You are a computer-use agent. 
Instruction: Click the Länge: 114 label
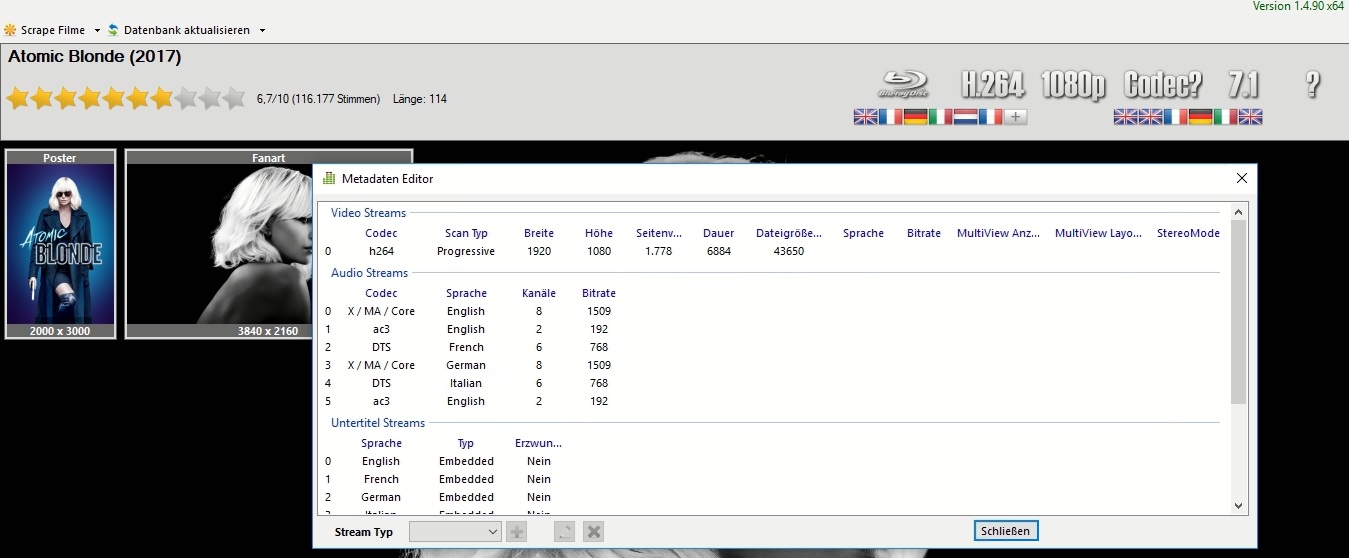420,99
